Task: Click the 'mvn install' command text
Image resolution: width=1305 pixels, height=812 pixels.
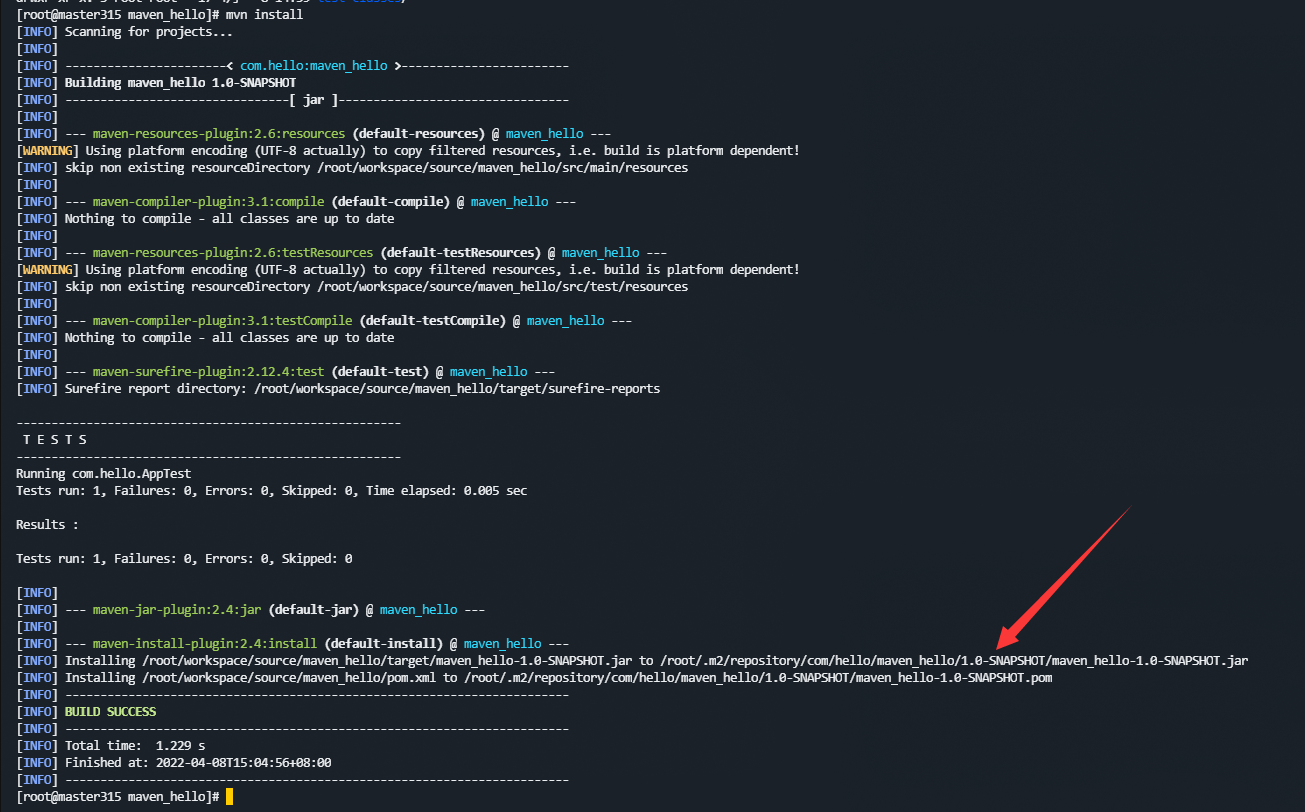Action: coord(264,15)
